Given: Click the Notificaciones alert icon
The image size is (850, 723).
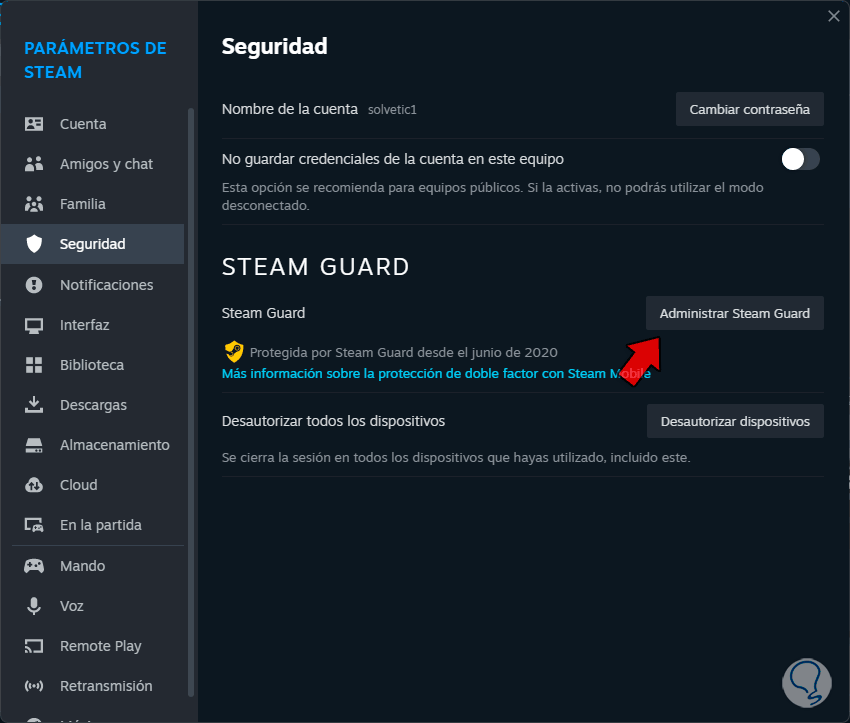Looking at the screenshot, I should point(34,285).
